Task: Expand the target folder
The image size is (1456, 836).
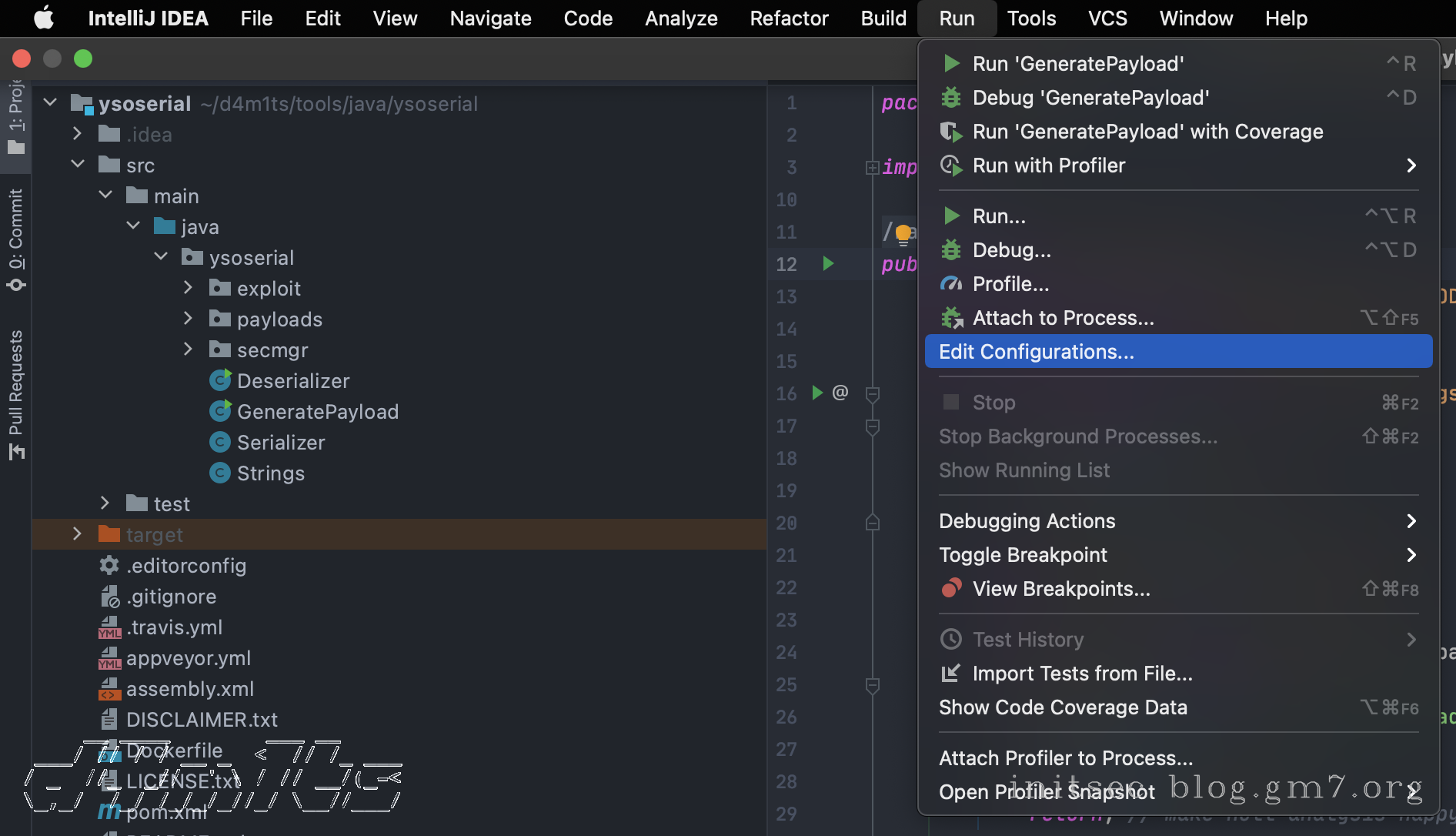Action: tap(77, 534)
